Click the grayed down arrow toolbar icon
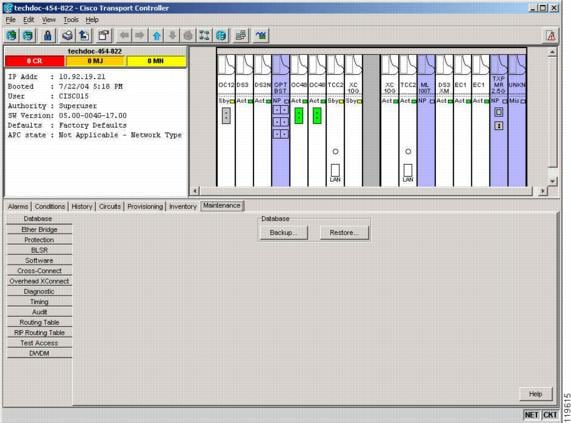This screenshot has width=571, height=423. point(172,35)
